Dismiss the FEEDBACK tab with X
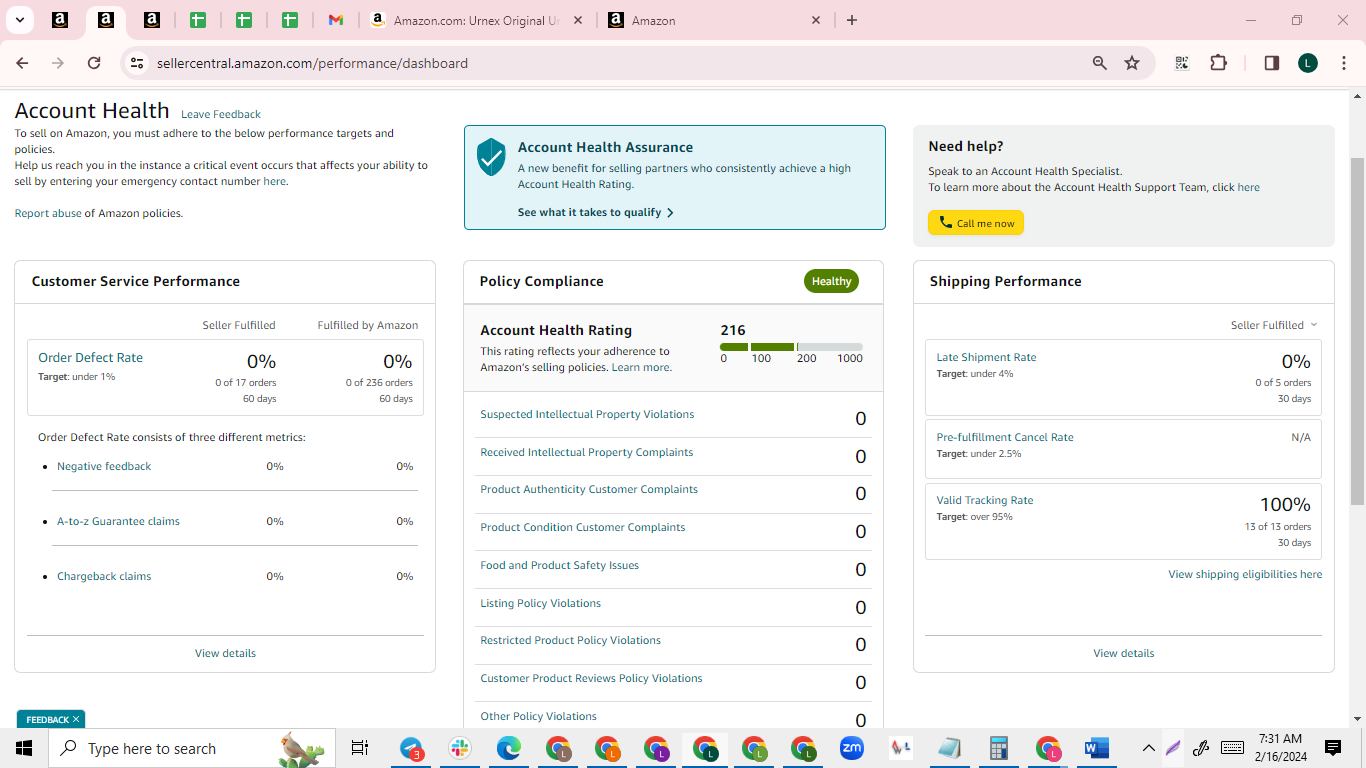 click(76, 719)
